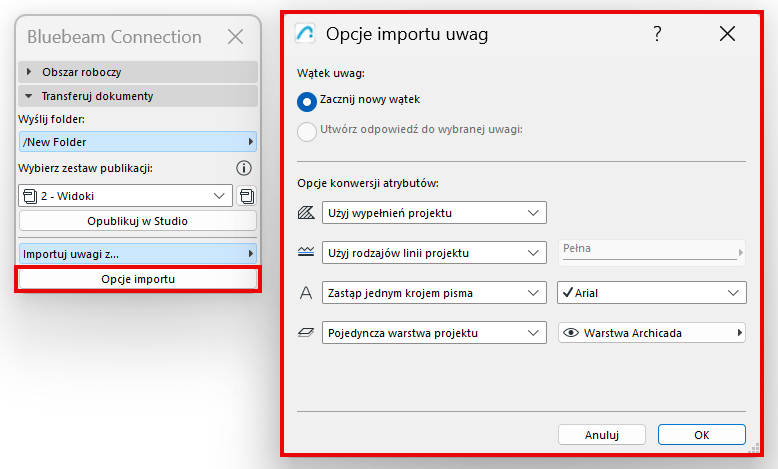Open the 'Użyj rodzajów linii projektu' dropdown
This screenshot has height=469, width=778.
pyautogui.click(x=434, y=253)
